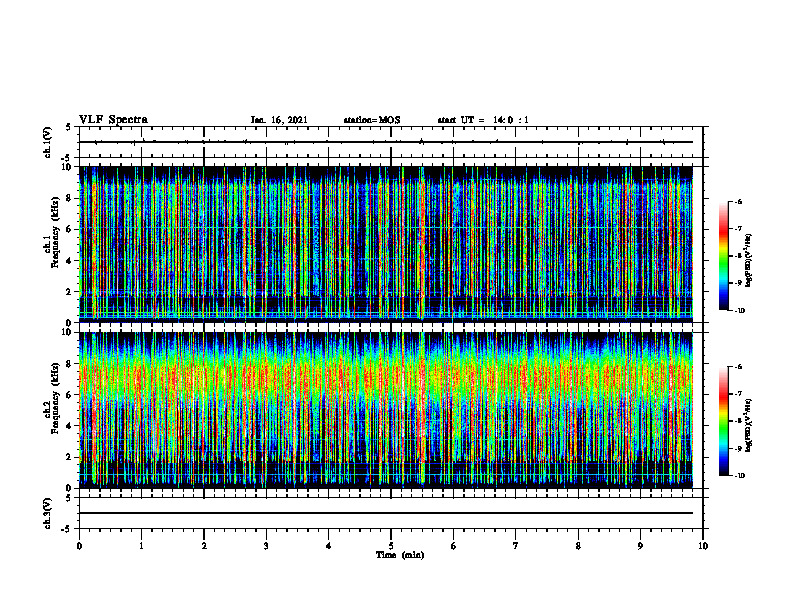
Task: Click the ch.1 voltage waveform trace
Action: pyautogui.click(x=386, y=142)
